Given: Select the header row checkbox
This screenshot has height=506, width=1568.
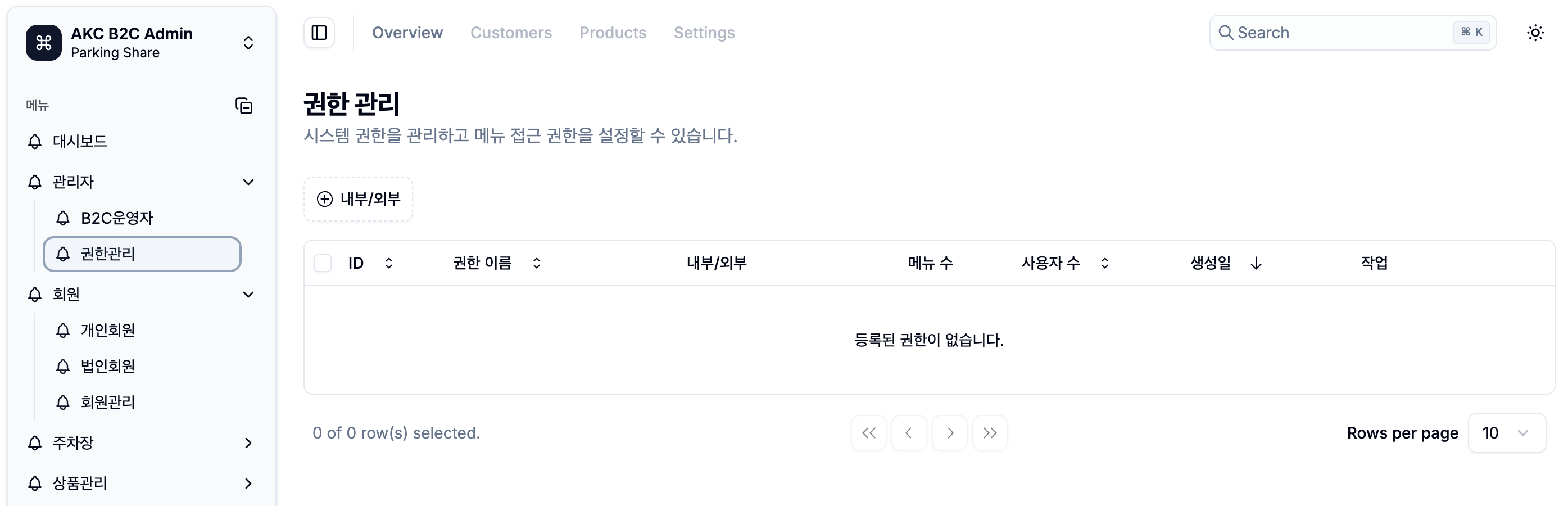Looking at the screenshot, I should tap(323, 262).
